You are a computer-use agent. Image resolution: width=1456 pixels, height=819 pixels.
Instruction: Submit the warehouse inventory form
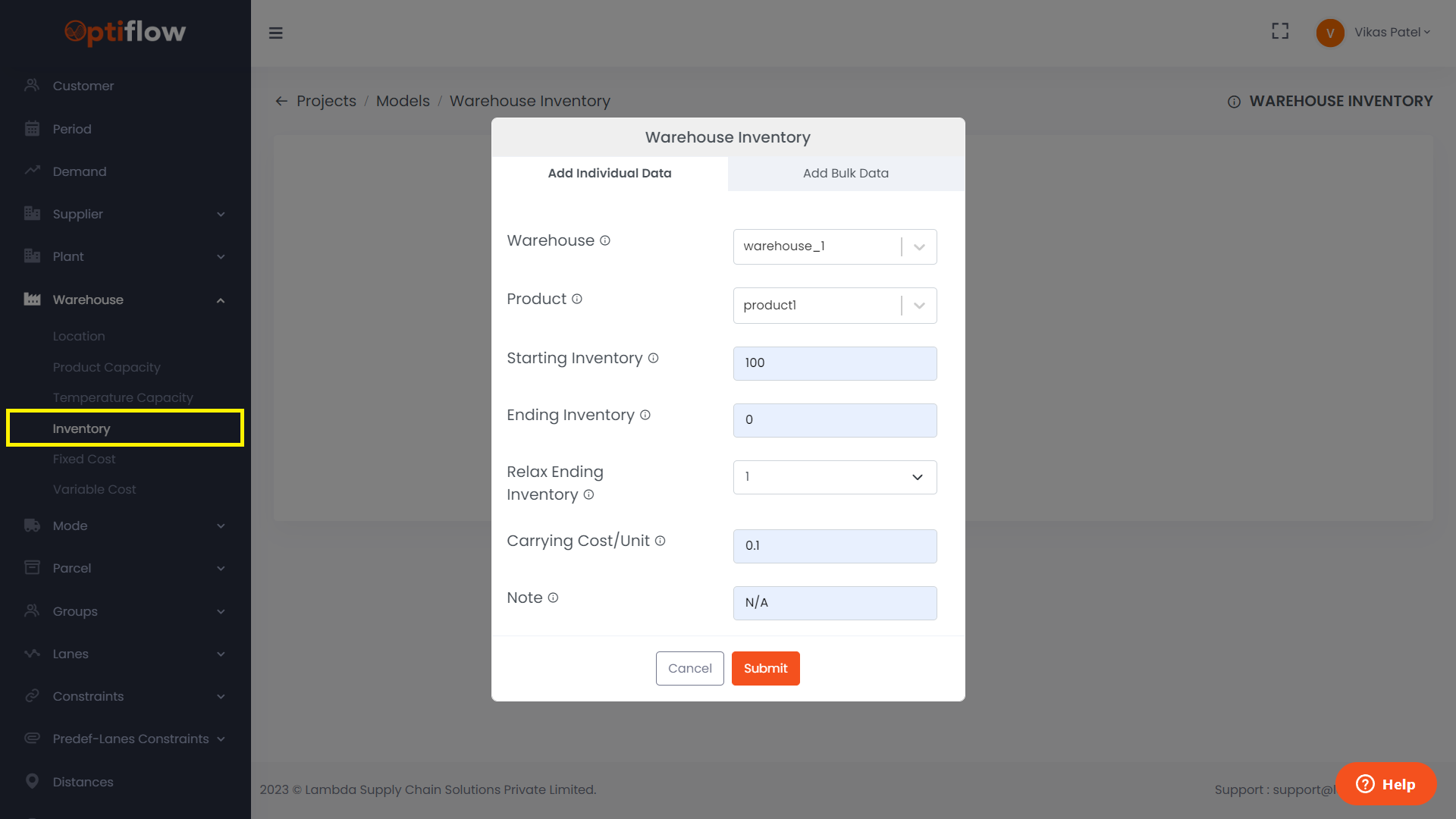tap(765, 668)
